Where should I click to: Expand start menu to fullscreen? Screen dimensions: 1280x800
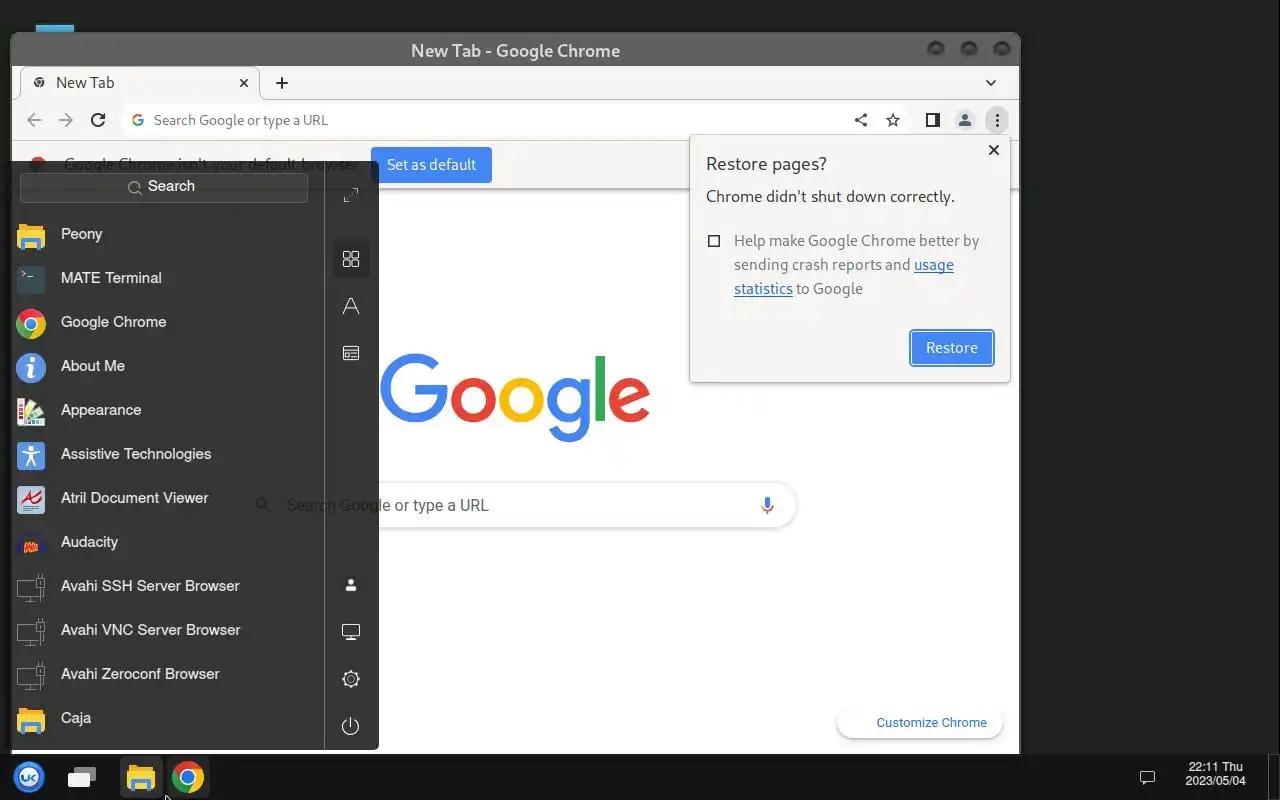click(x=351, y=195)
